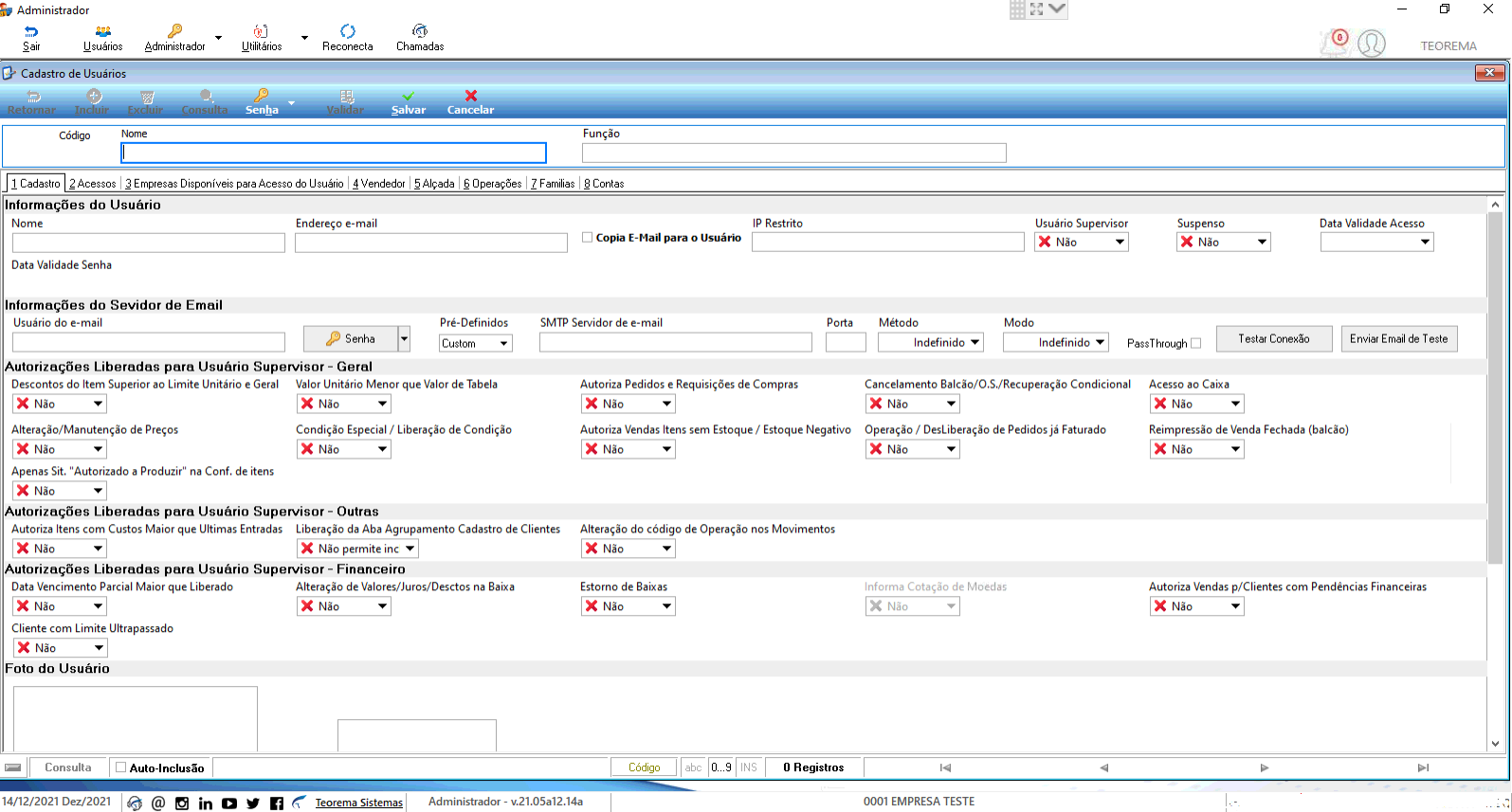Viewport: 1512px width, 812px height.
Task: Click the Testar Conexão button
Action: click(x=1274, y=339)
